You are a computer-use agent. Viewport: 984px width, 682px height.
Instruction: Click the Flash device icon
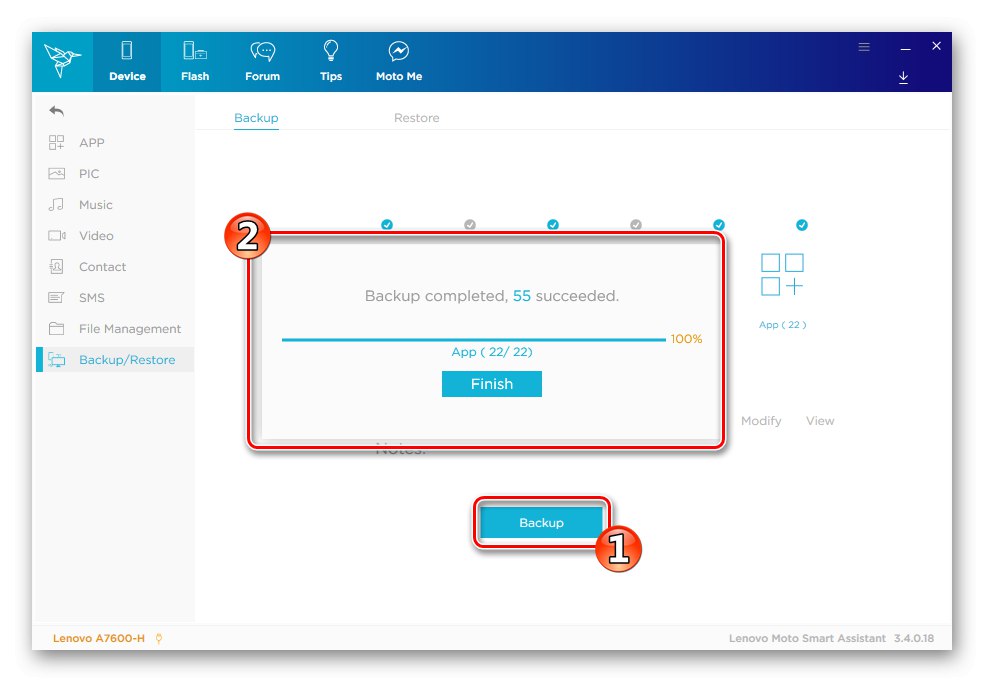195,50
